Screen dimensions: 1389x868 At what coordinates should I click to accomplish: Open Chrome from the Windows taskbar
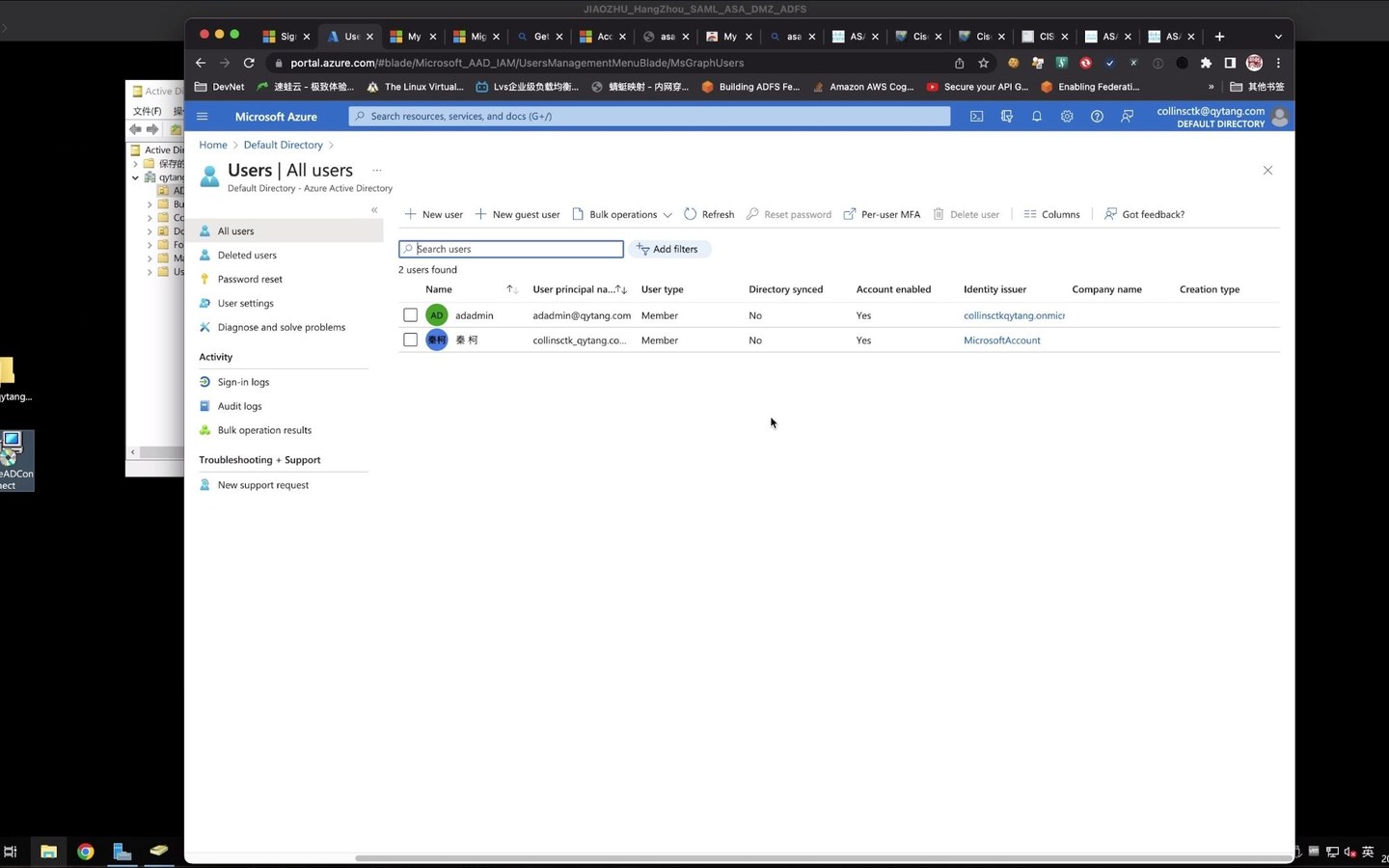(86, 852)
